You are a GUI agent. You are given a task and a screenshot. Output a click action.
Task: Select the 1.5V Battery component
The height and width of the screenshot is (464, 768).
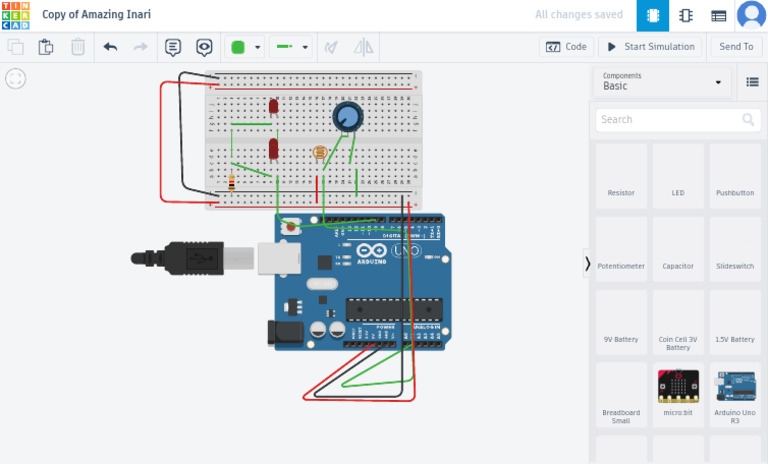[735, 322]
